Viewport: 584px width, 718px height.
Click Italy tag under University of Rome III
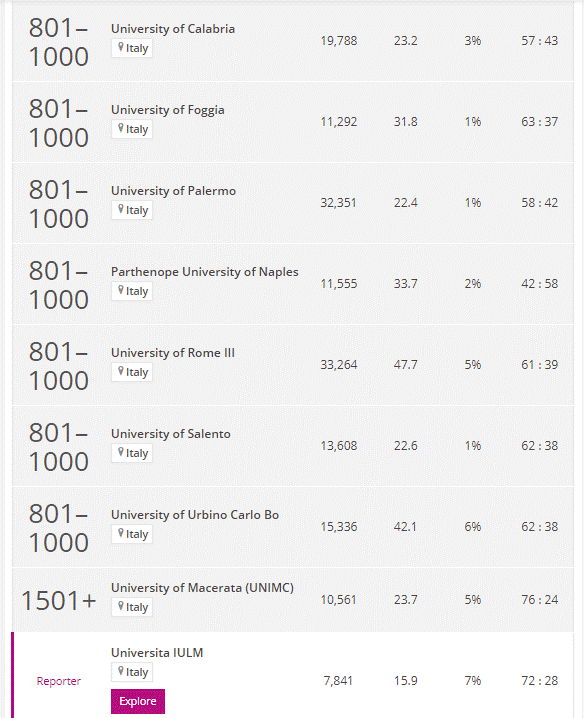[132, 372]
